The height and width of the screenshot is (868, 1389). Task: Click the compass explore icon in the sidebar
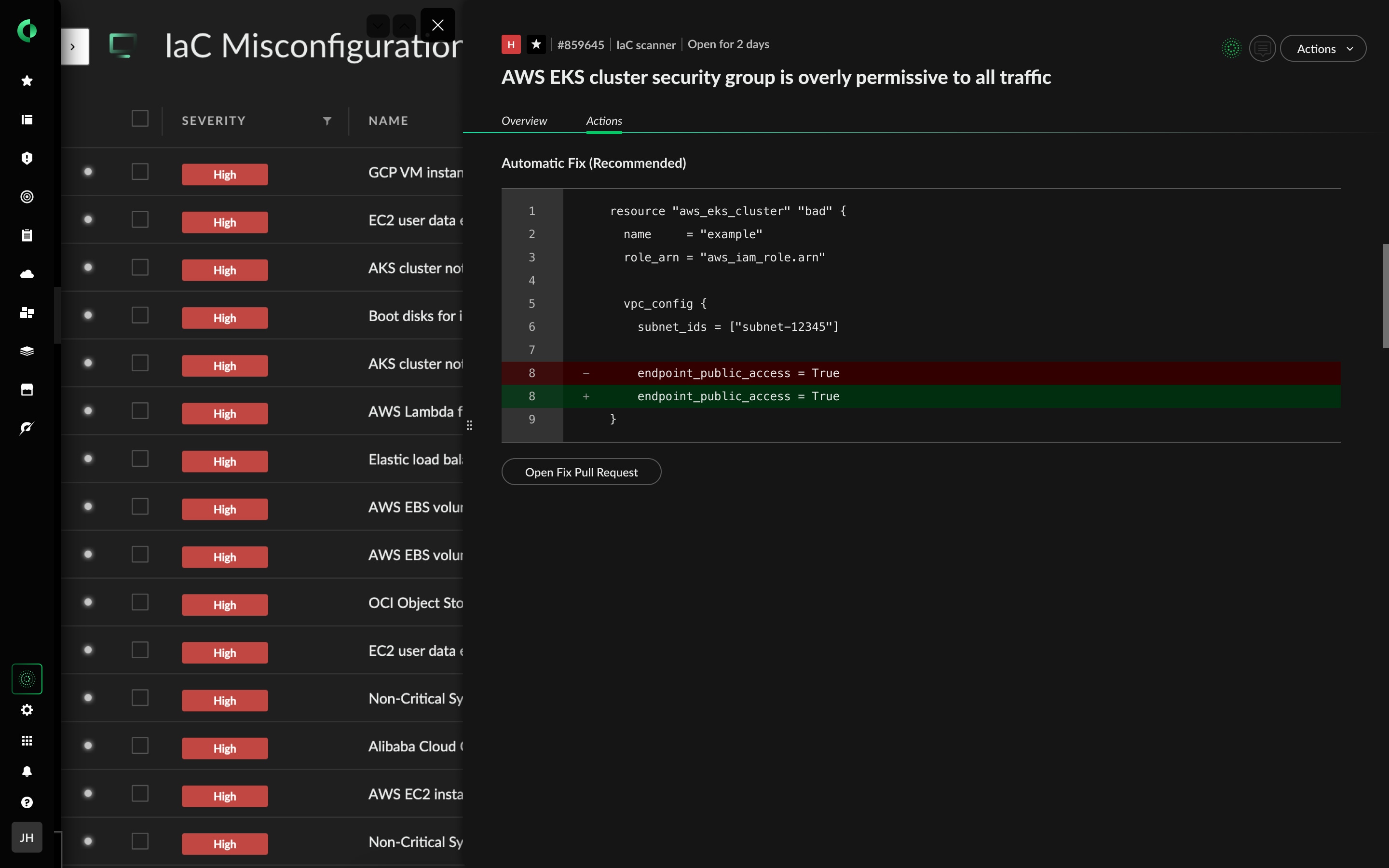coord(27,428)
